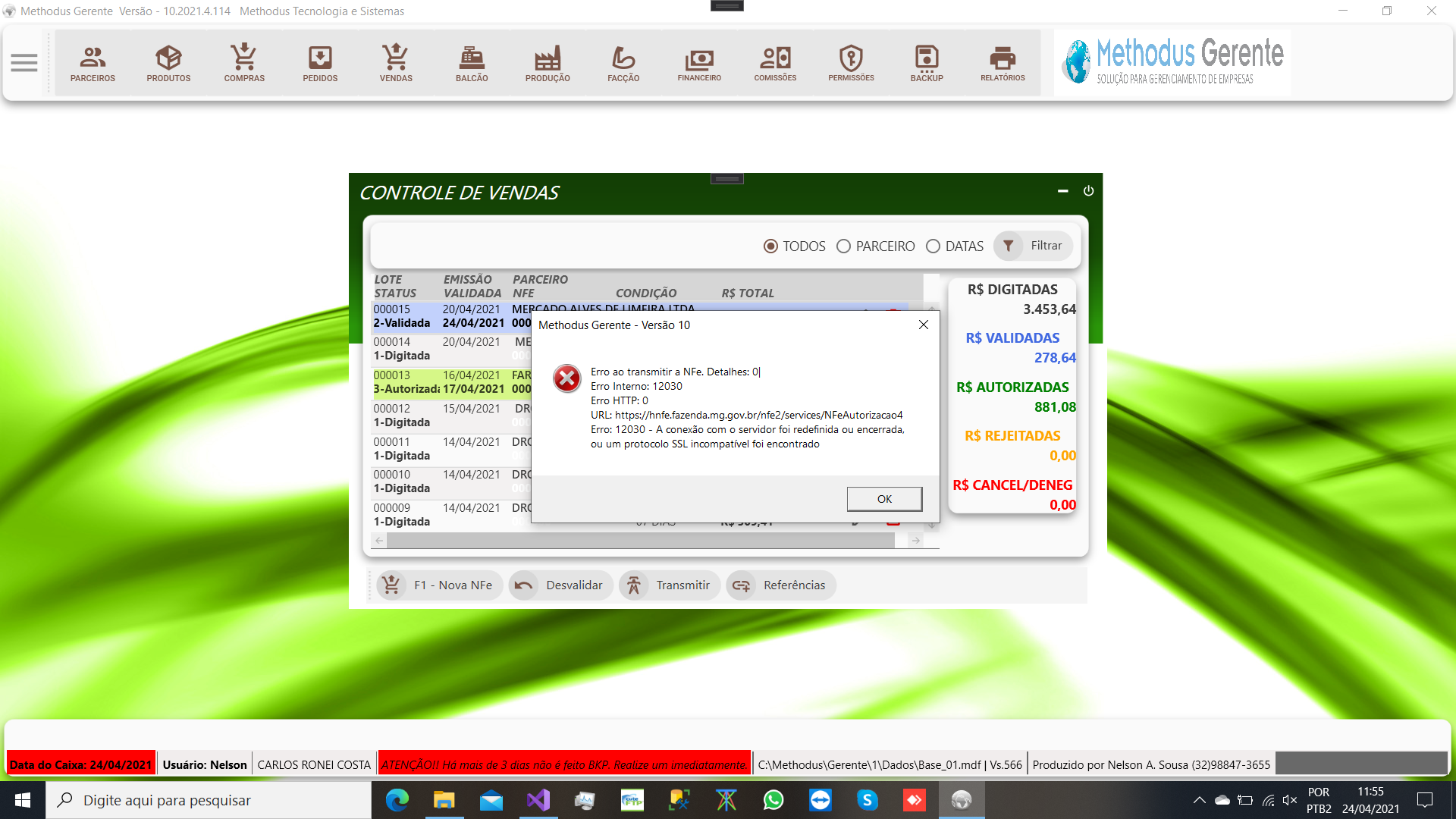
Task: Open the Produtos module
Action: click(168, 64)
